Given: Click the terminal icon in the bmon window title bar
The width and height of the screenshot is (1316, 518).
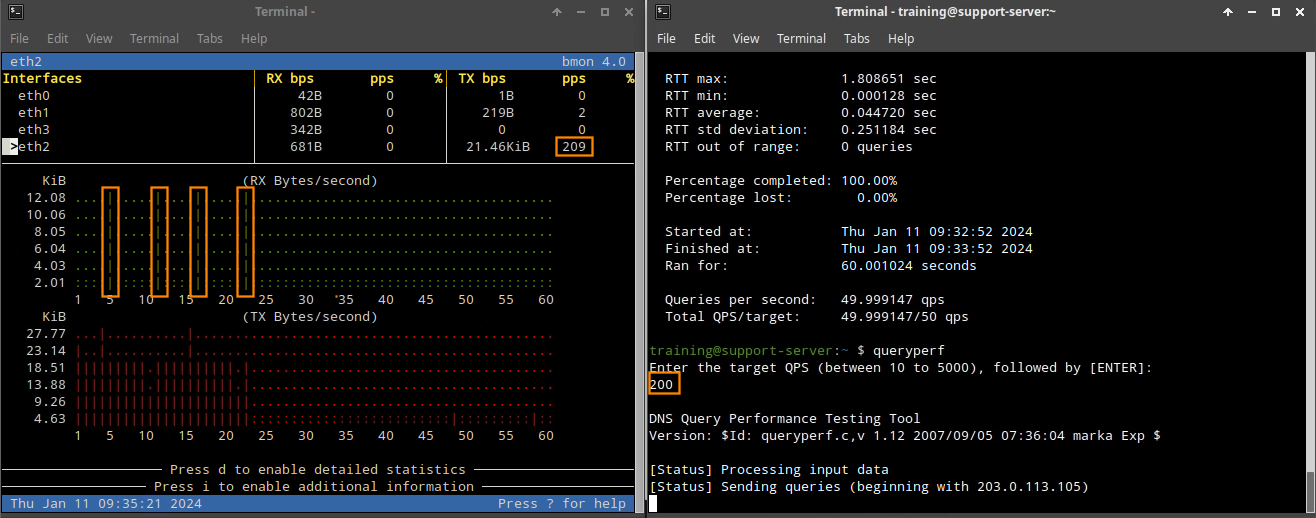Looking at the screenshot, I should tap(14, 12).
